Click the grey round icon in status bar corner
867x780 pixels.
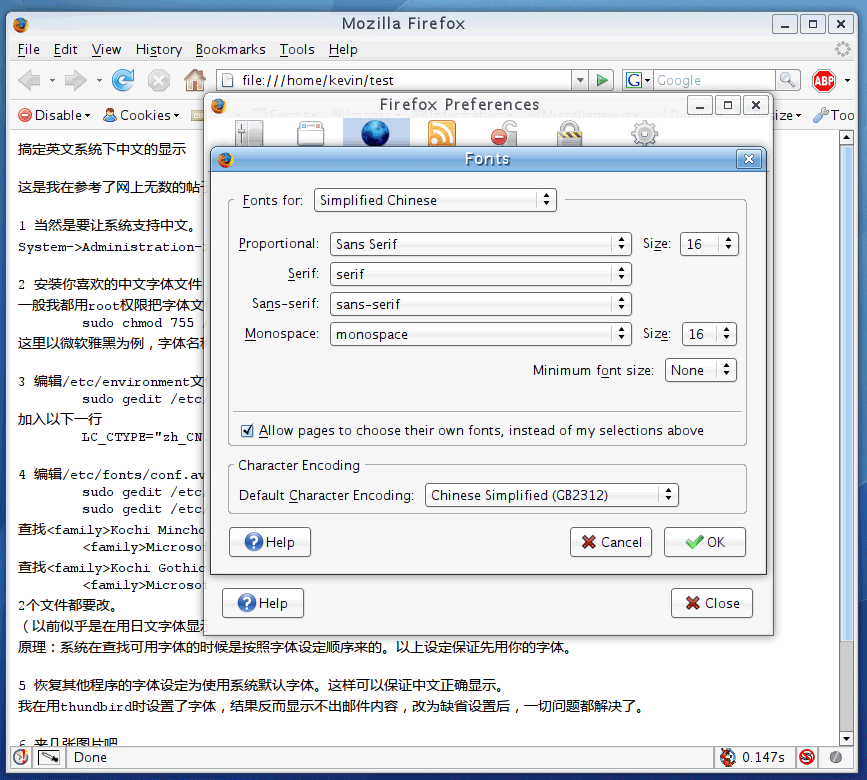click(835, 757)
